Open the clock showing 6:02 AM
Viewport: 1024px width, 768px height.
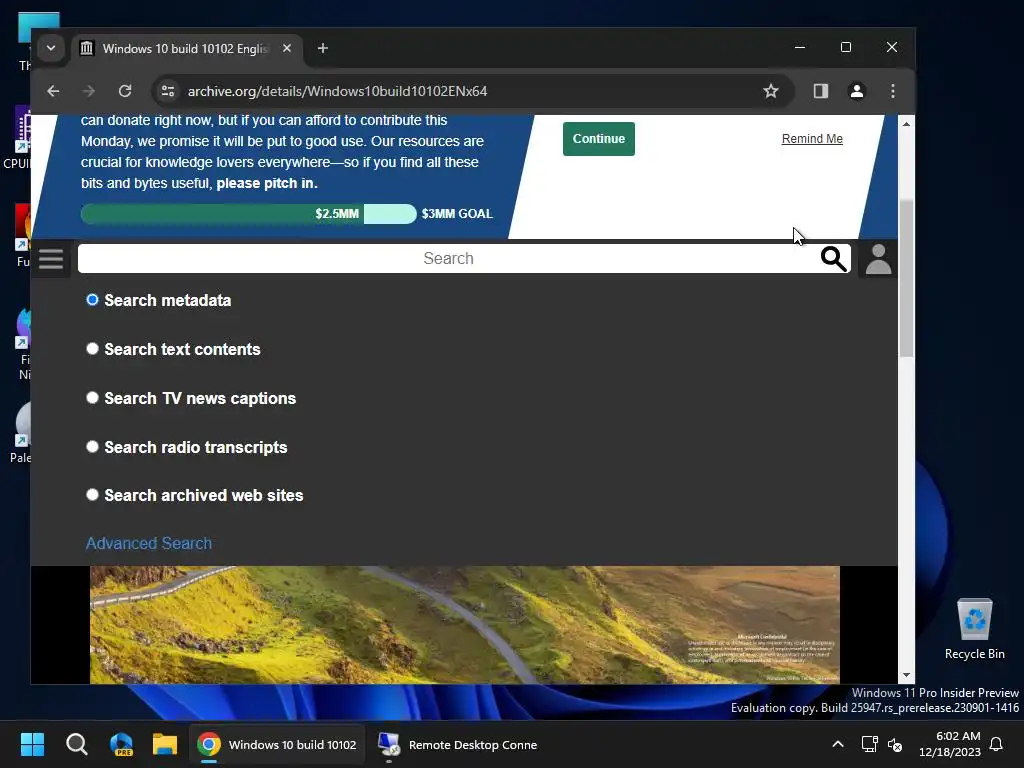tap(950, 744)
